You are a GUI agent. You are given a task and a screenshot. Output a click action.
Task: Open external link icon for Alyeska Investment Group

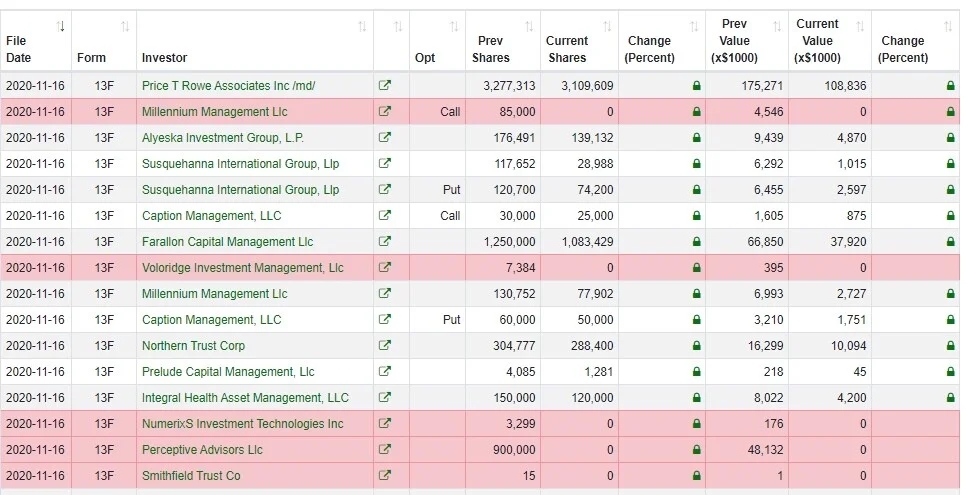(x=384, y=137)
